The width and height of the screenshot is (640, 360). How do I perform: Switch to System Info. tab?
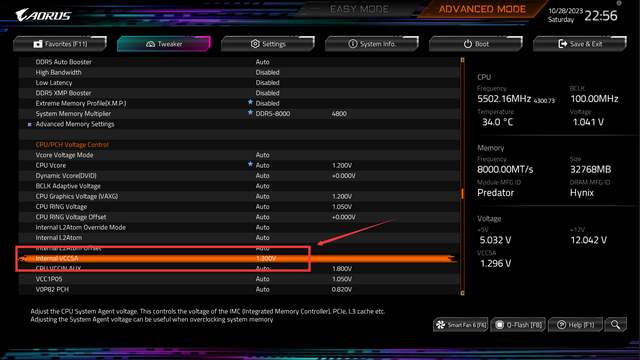(x=372, y=44)
